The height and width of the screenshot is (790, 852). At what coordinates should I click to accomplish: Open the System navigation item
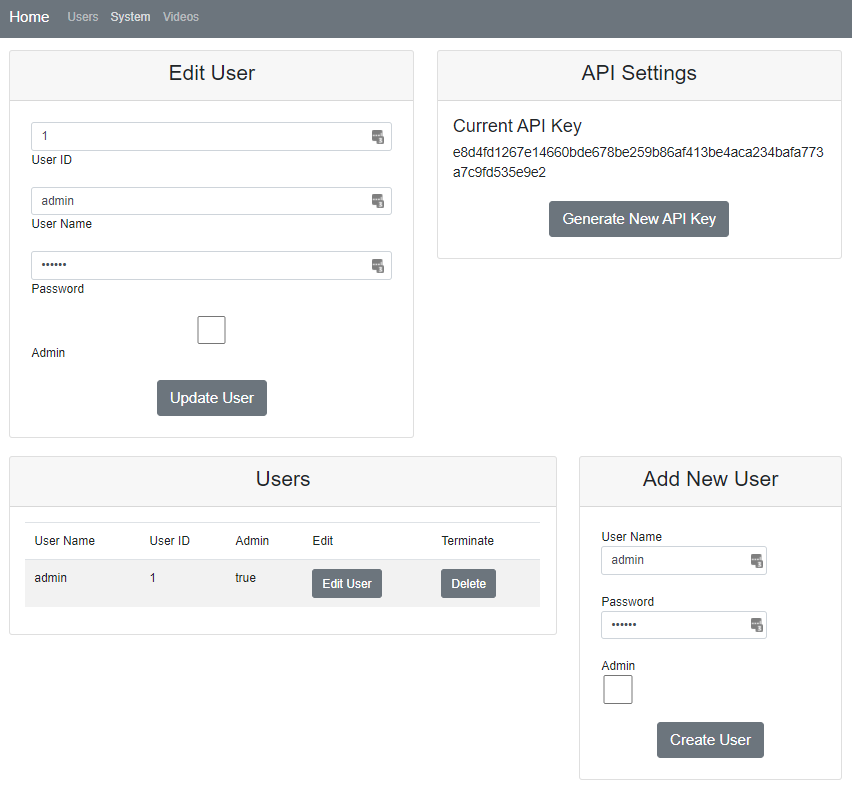(130, 17)
